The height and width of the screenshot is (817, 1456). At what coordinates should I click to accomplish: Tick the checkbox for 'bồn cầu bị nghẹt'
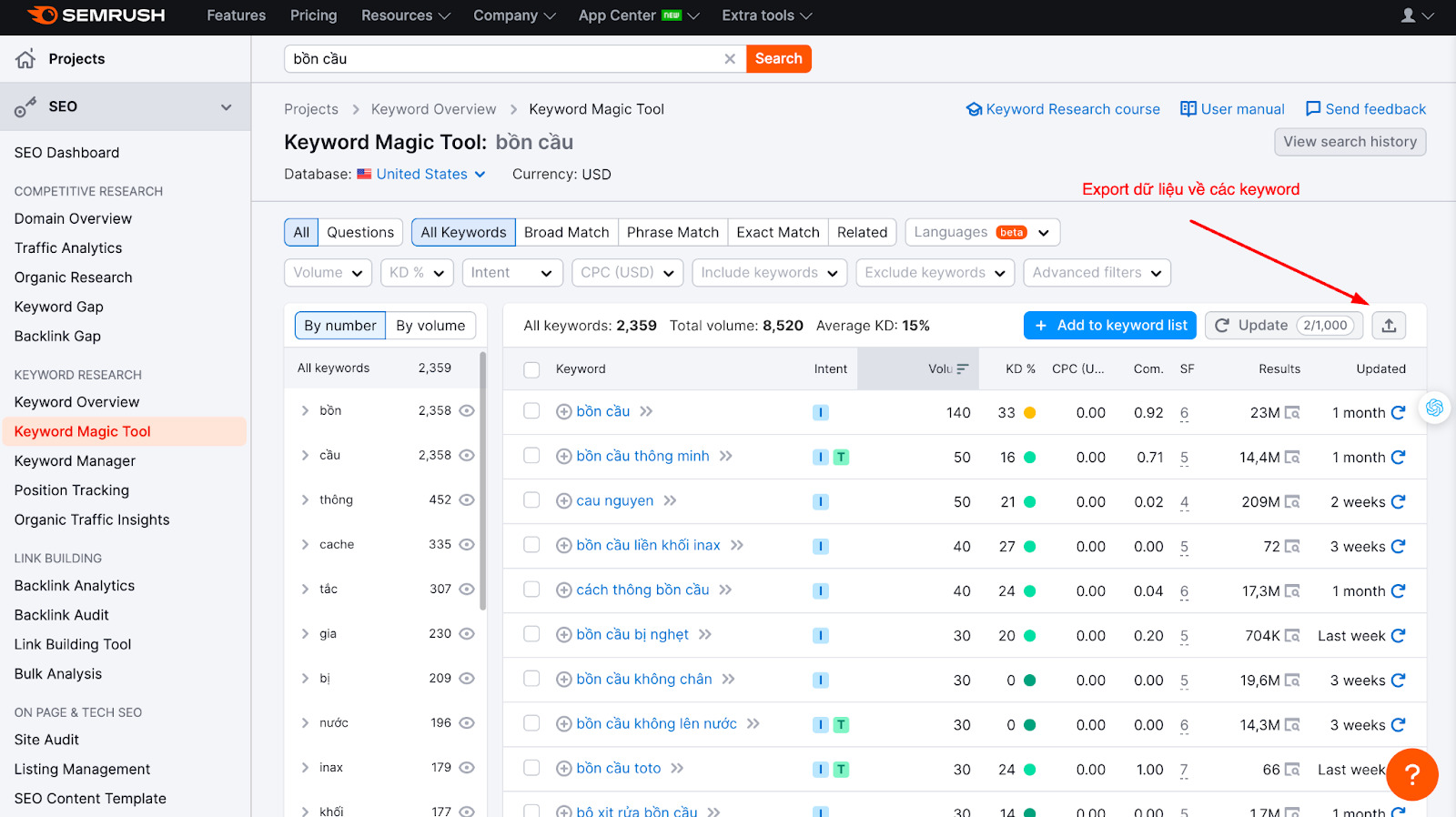coord(532,634)
